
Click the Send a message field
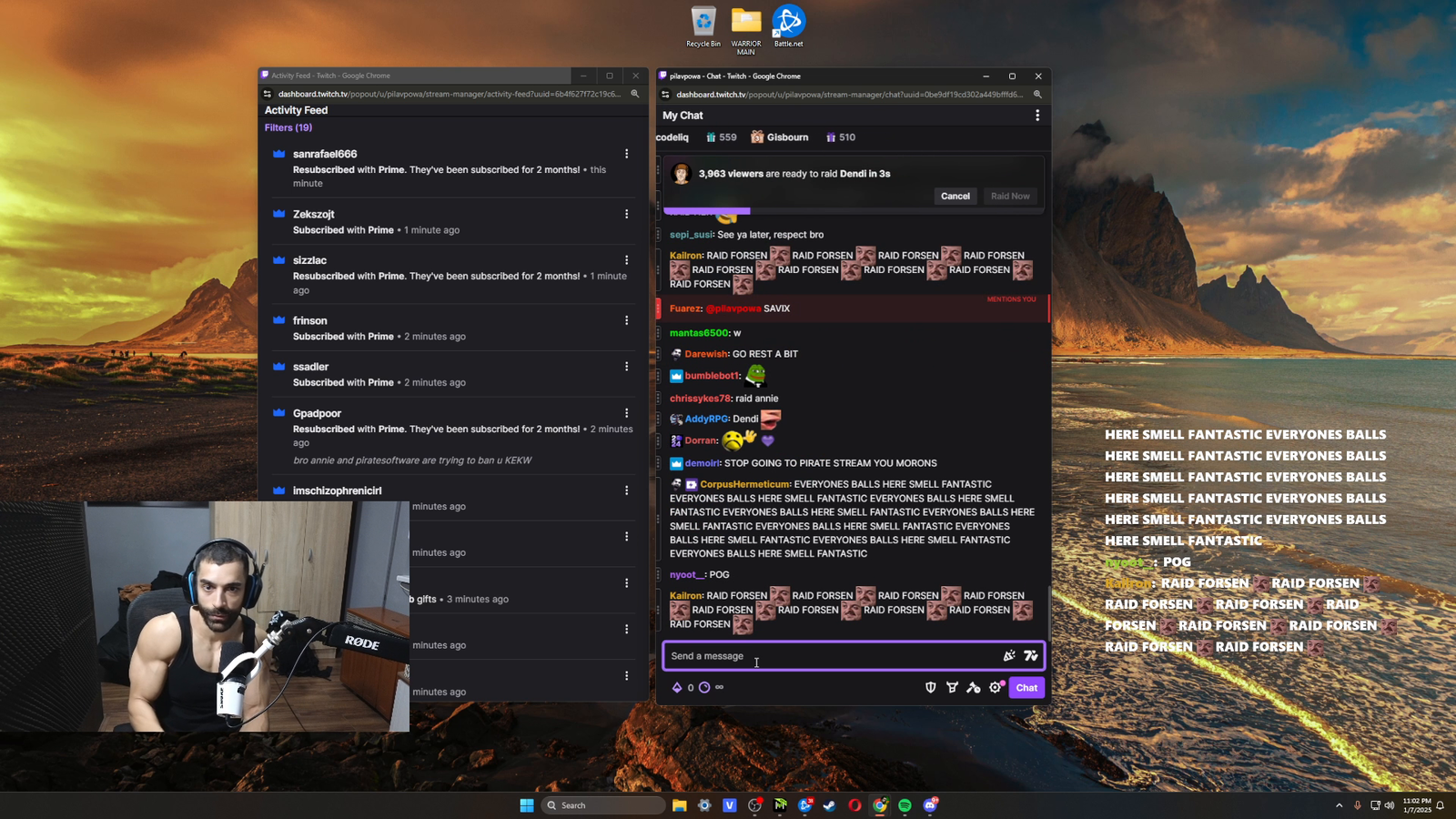point(854,655)
